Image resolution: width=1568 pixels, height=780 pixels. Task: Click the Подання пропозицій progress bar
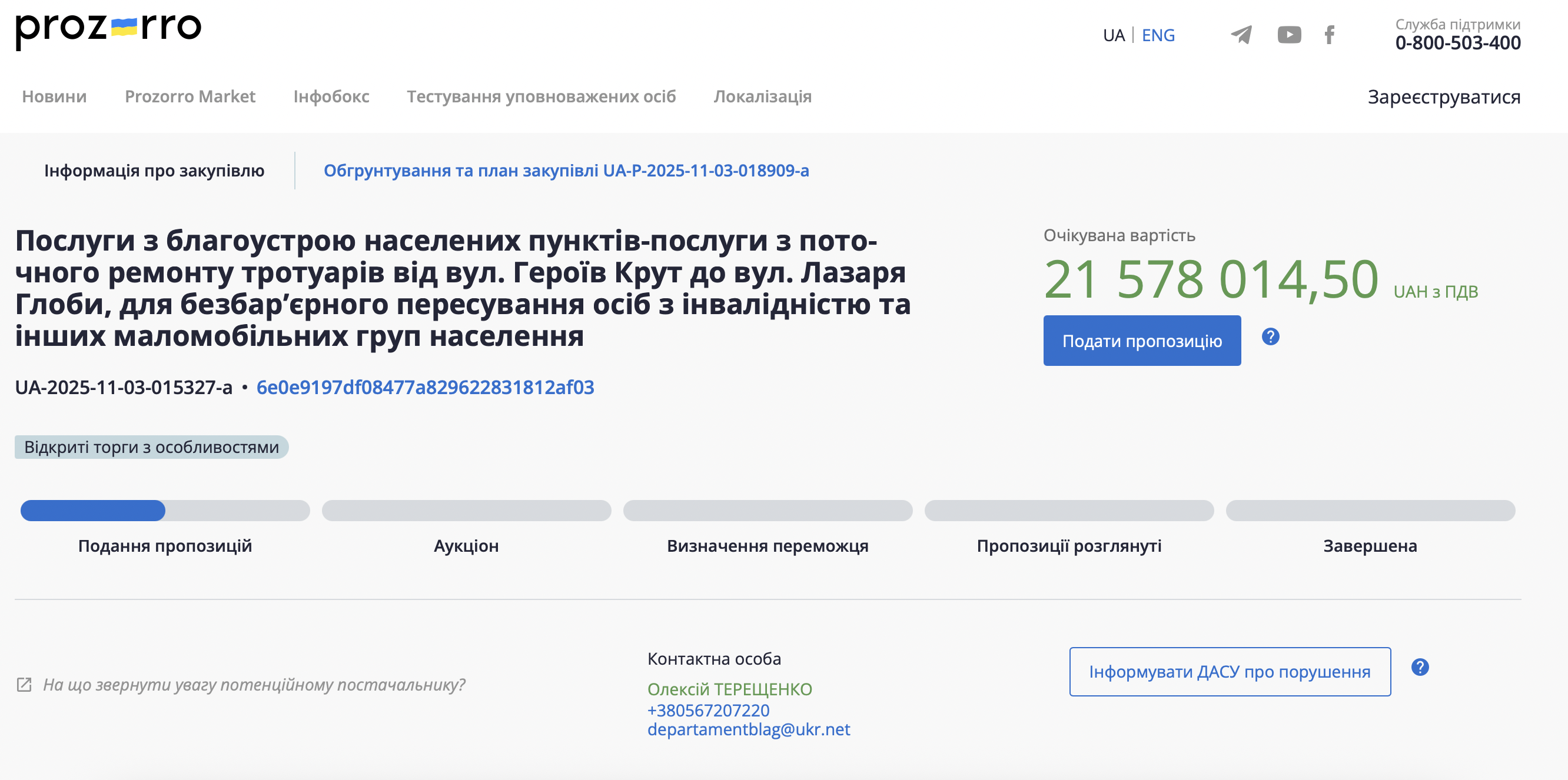click(x=165, y=511)
